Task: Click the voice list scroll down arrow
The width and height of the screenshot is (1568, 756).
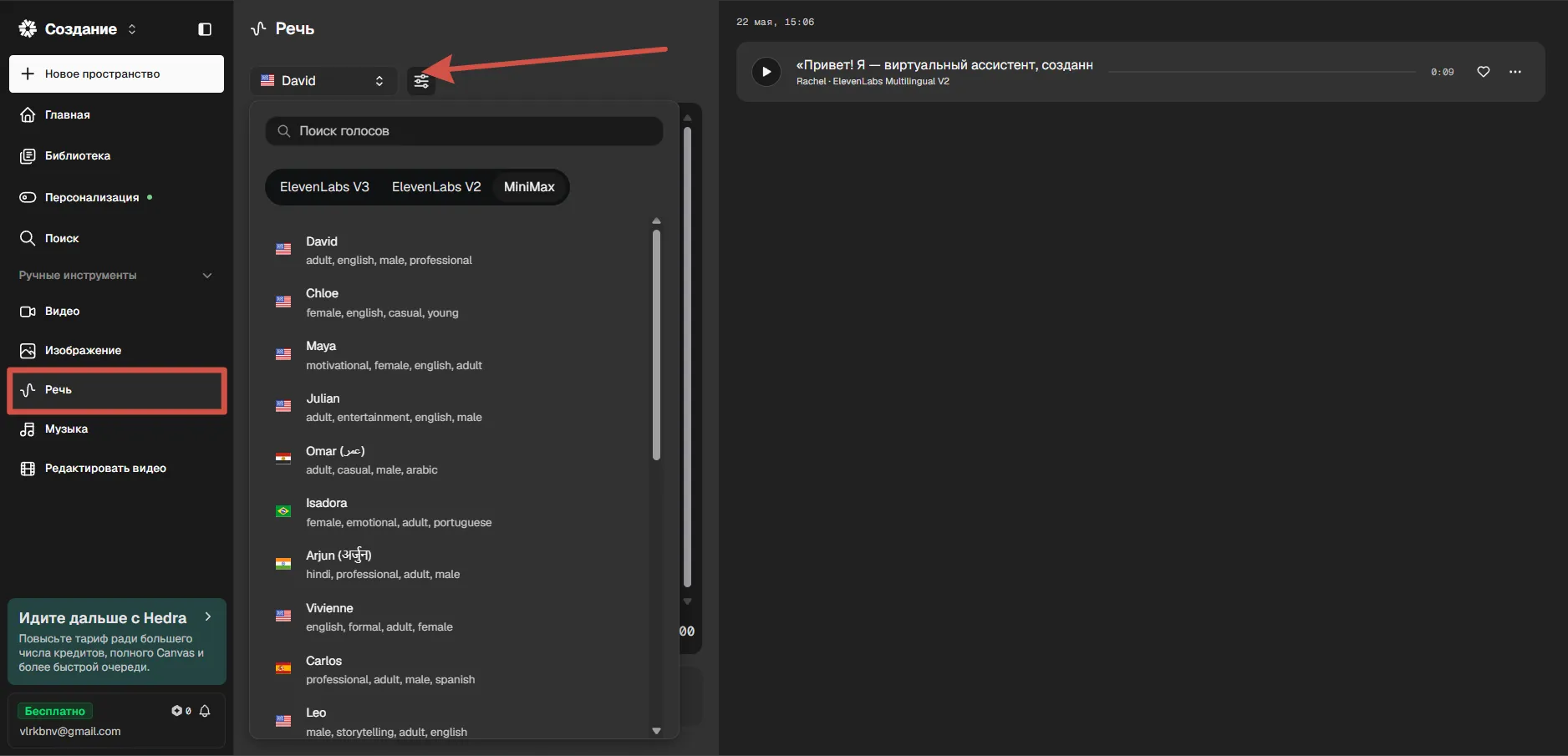Action: click(656, 731)
